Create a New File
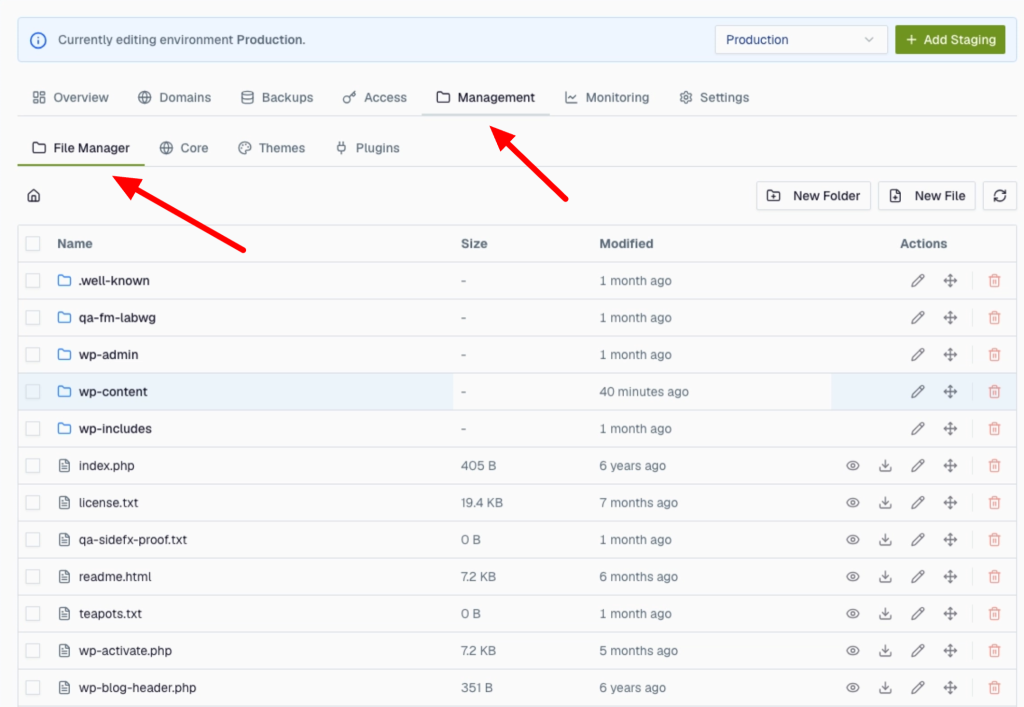This screenshot has height=707, width=1024. (927, 196)
